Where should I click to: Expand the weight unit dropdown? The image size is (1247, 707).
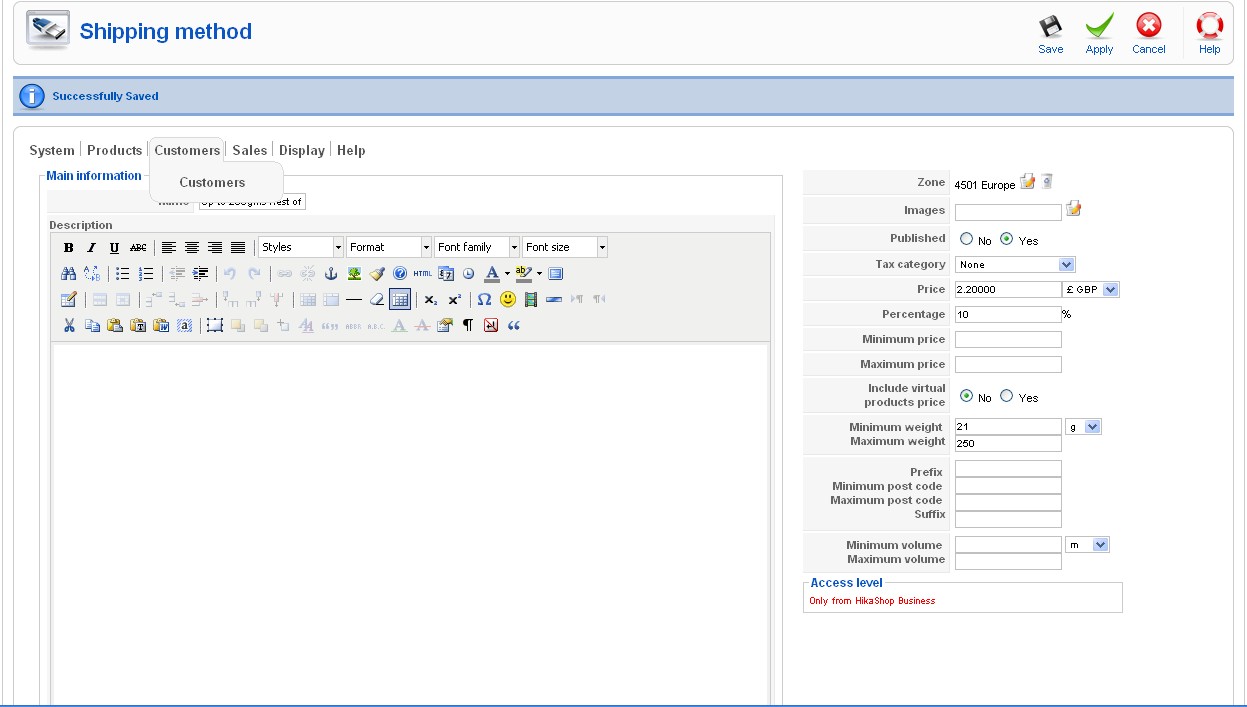tap(1083, 427)
